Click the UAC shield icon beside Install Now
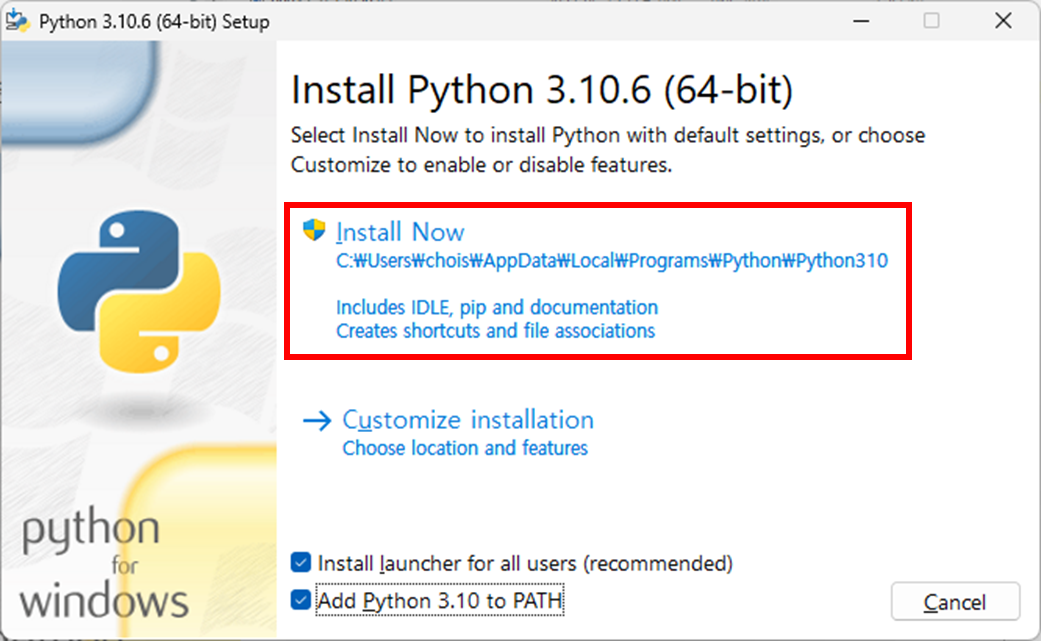Image resolution: width=1041 pixels, height=641 pixels. pos(314,230)
